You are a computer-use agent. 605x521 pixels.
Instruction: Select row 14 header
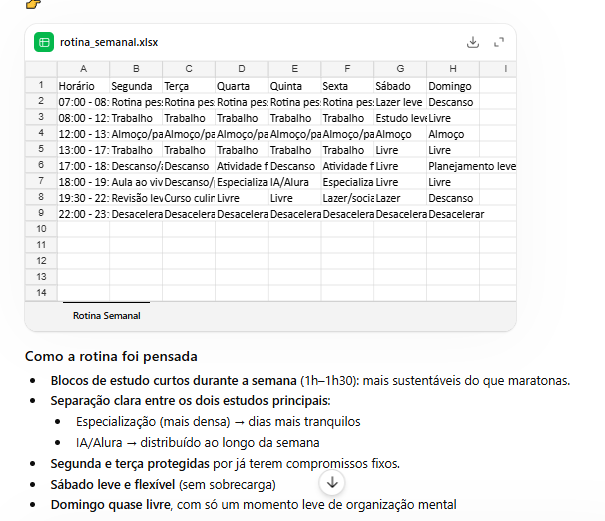(41, 293)
